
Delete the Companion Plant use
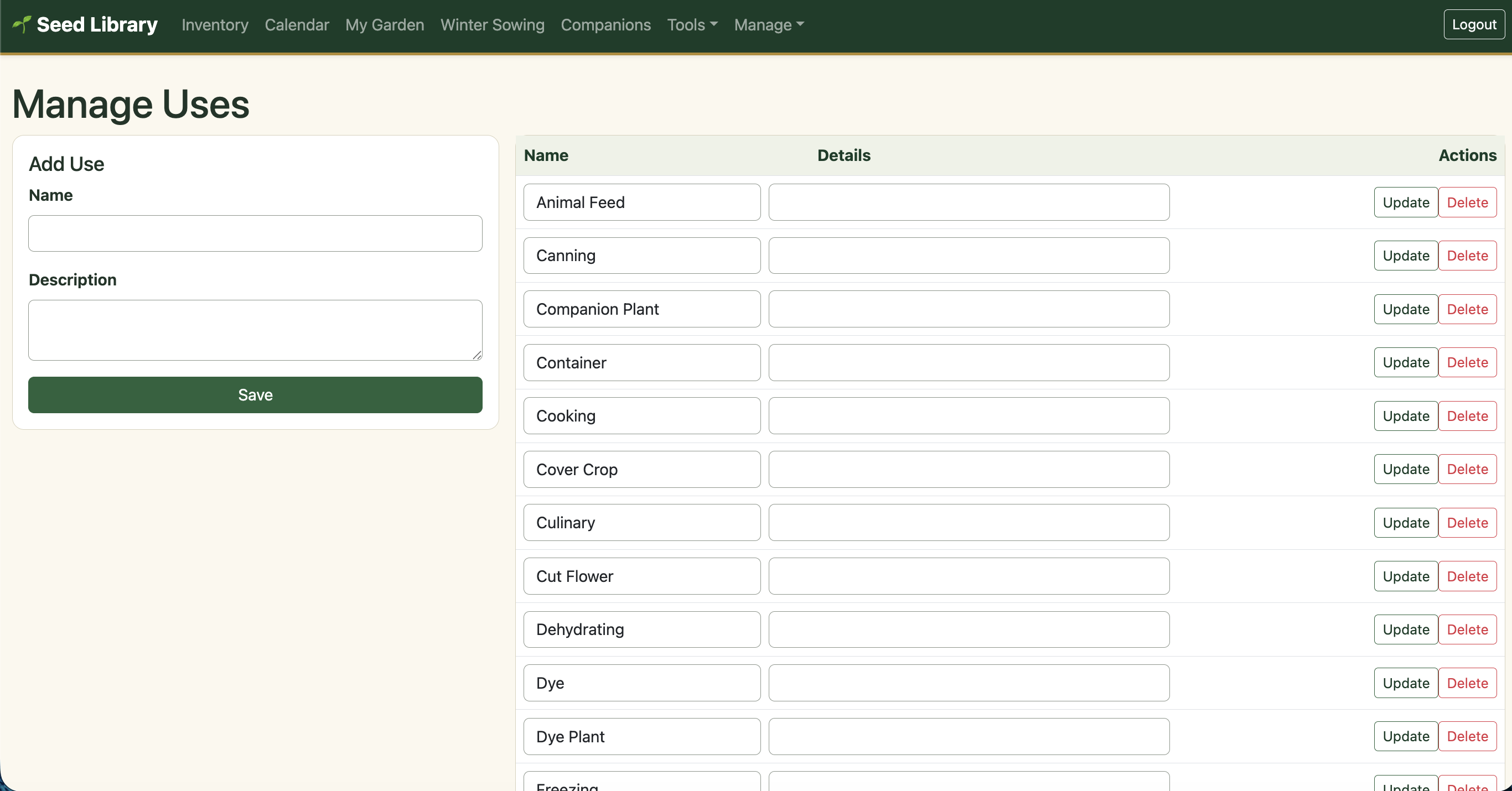tap(1467, 309)
